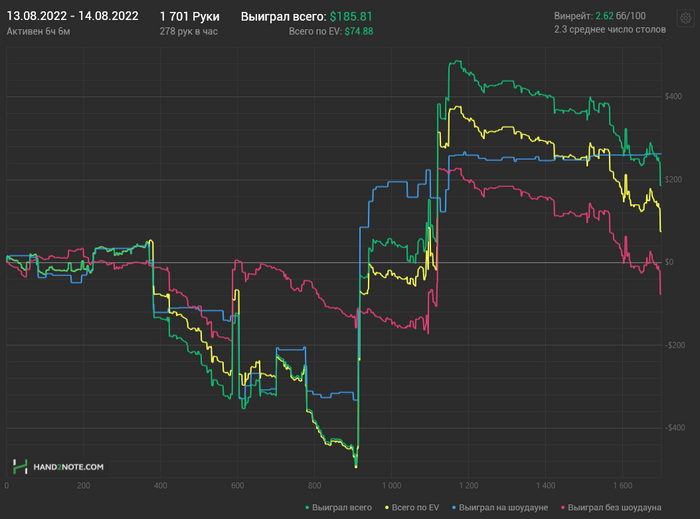Click the '$200' y-axis label
The height and width of the screenshot is (519, 700).
pyautogui.click(x=673, y=179)
